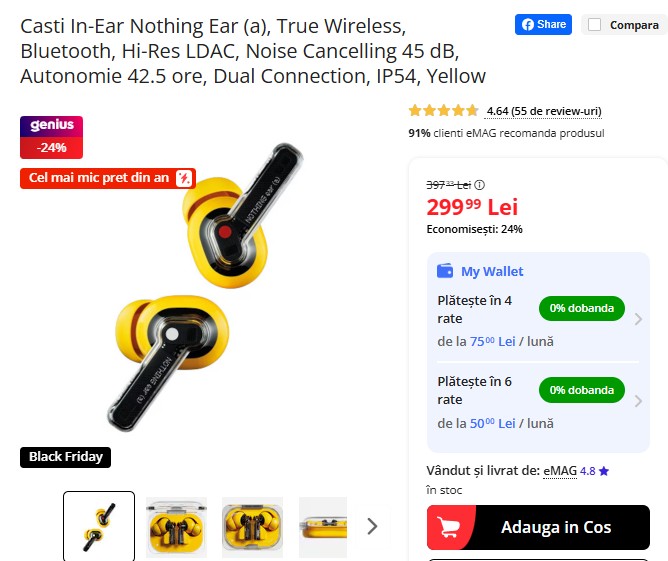Viewport: 668px width, 561px height.
Task: Expand the 4 rate payment option chevron
Action: click(x=638, y=319)
